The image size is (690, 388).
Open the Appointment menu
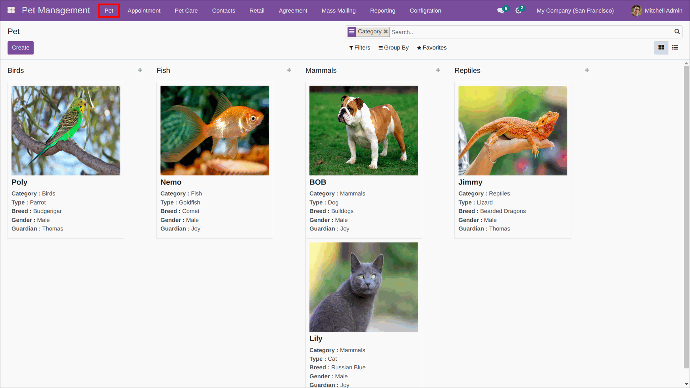[144, 11]
